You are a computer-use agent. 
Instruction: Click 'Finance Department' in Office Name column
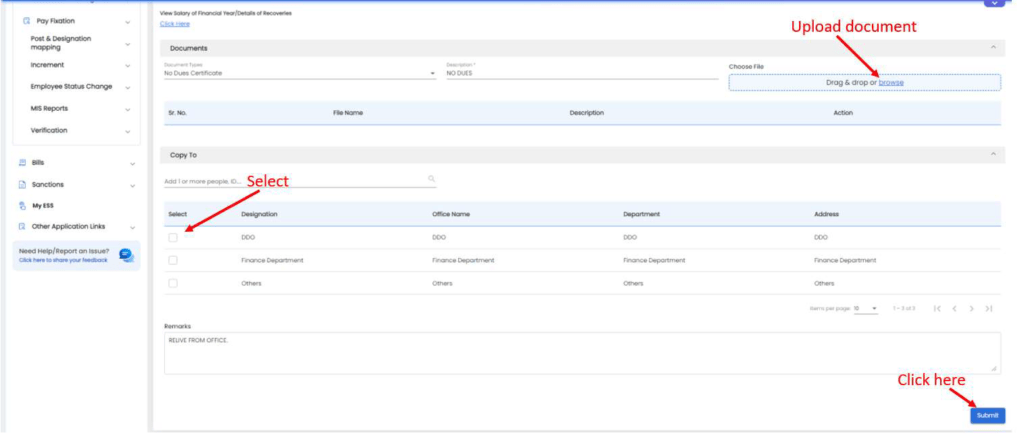(x=463, y=261)
